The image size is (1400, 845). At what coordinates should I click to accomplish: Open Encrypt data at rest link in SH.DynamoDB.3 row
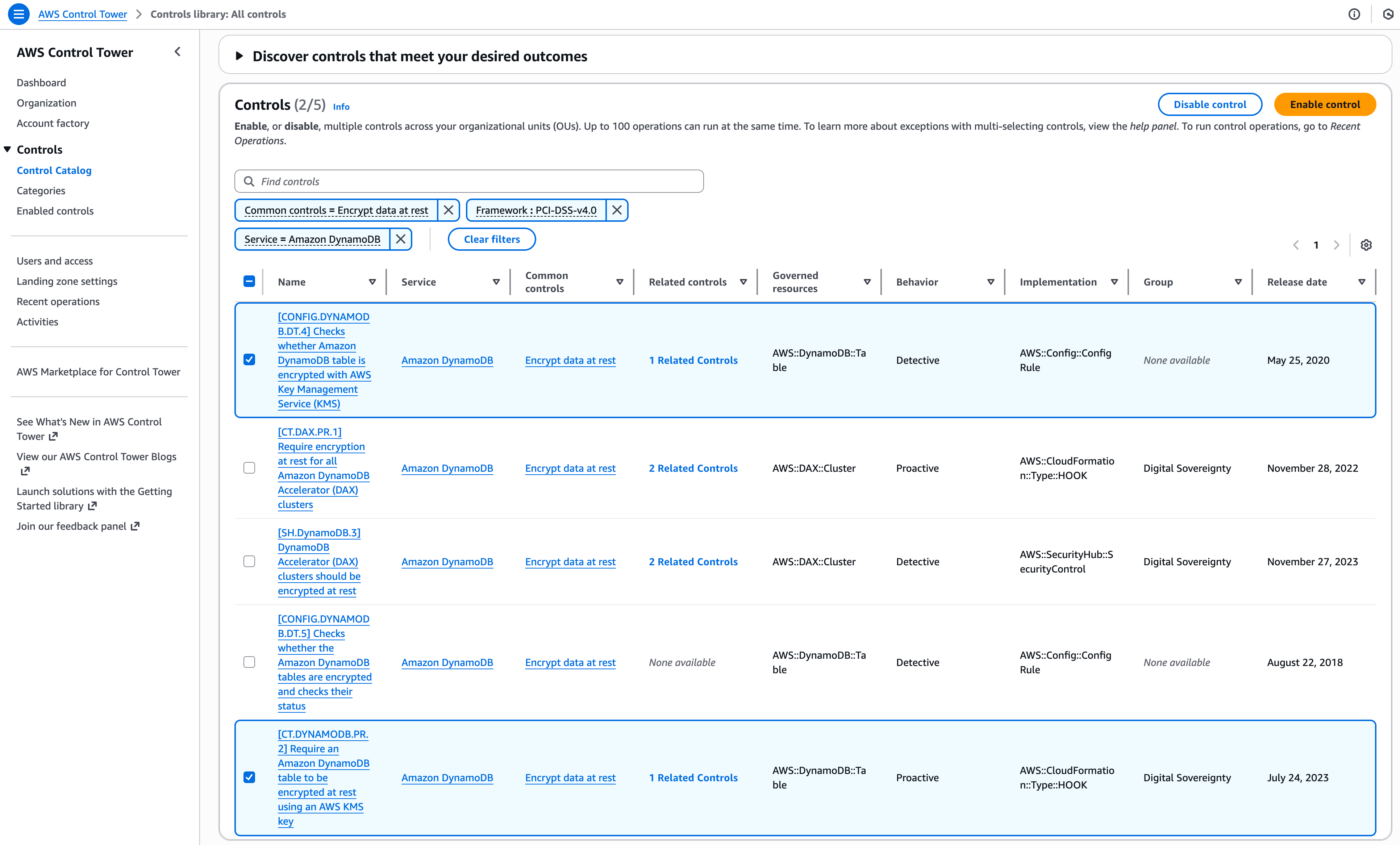click(570, 561)
